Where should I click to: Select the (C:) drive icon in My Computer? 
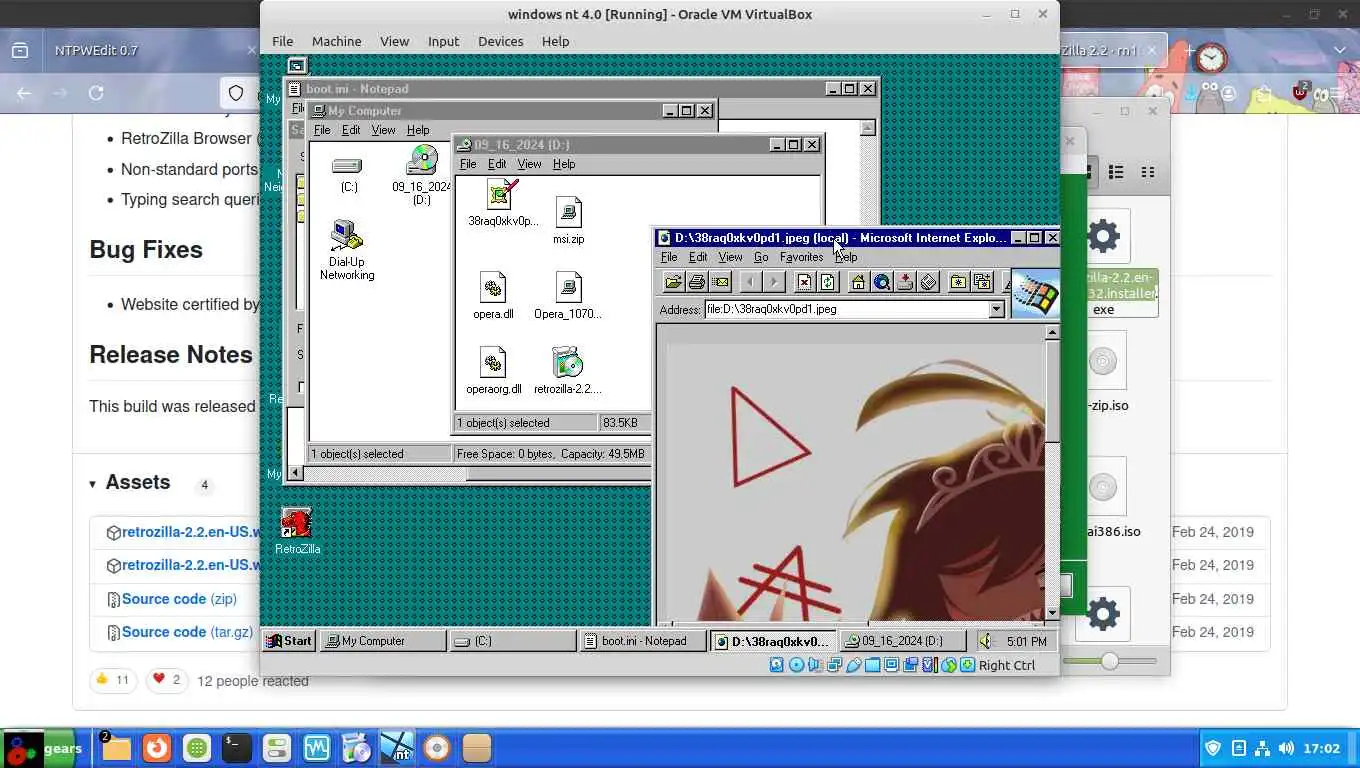(348, 172)
